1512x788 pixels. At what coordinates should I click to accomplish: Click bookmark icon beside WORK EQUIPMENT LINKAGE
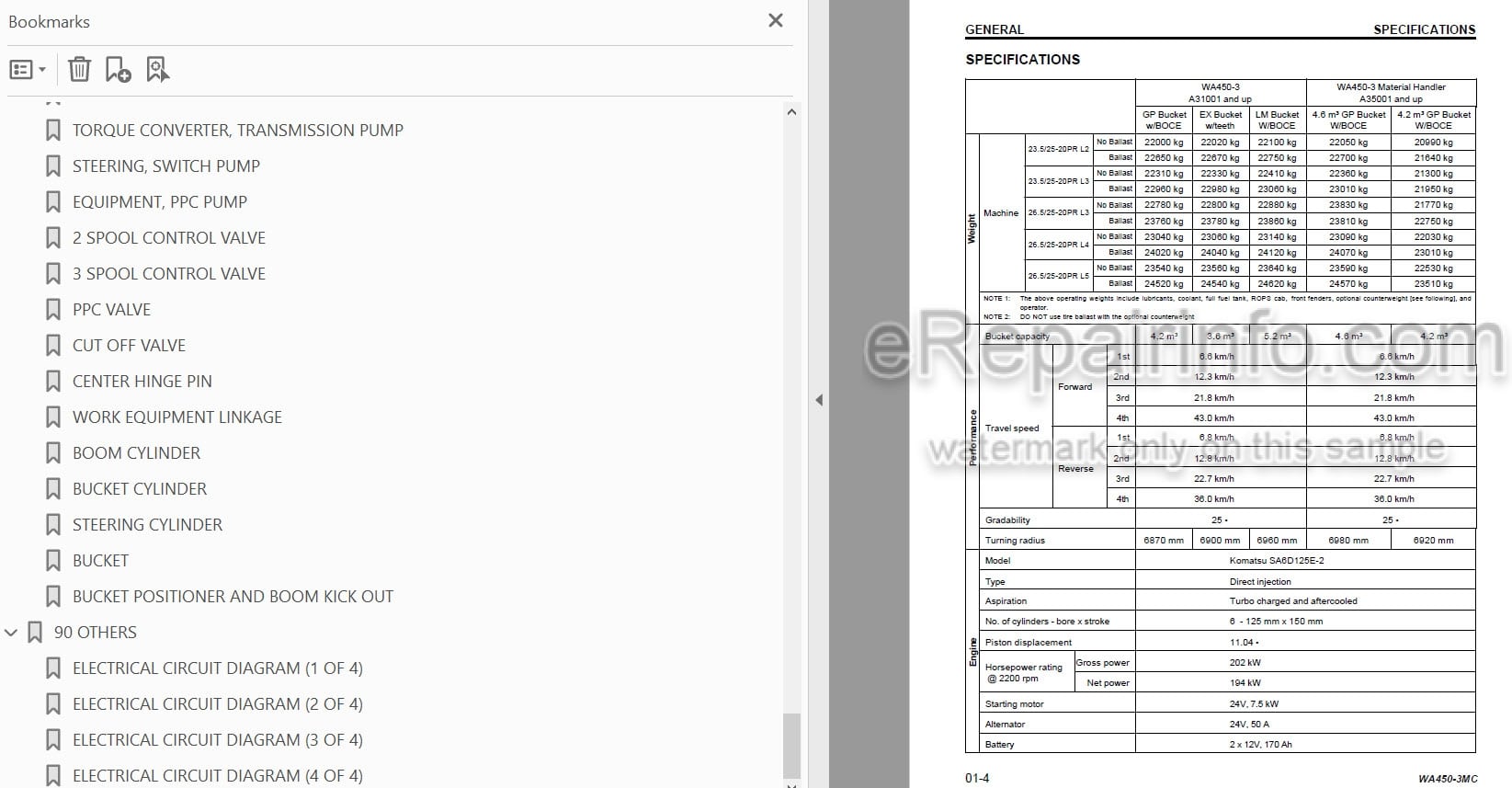point(53,417)
